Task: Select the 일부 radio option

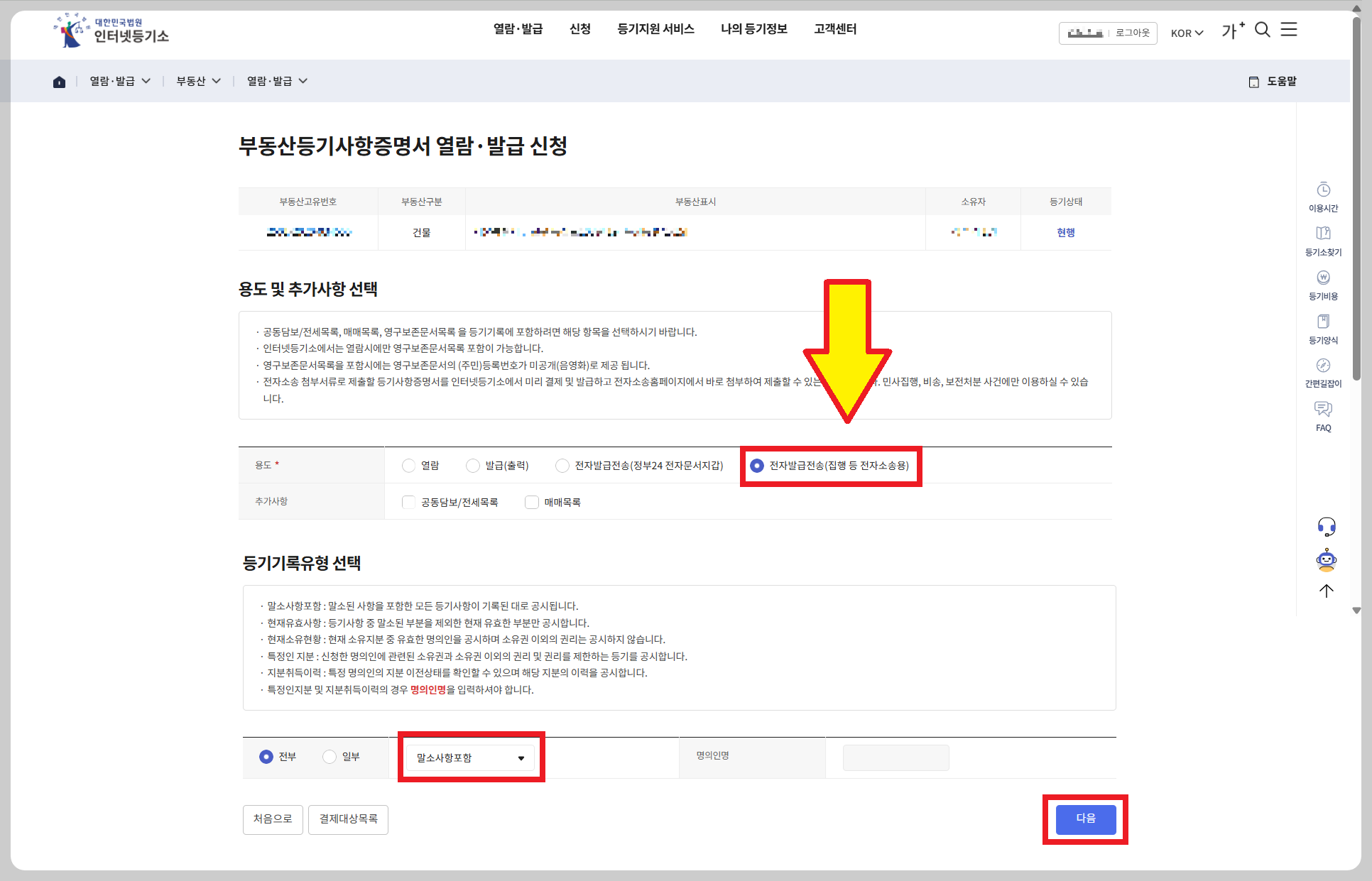Action: click(x=330, y=757)
